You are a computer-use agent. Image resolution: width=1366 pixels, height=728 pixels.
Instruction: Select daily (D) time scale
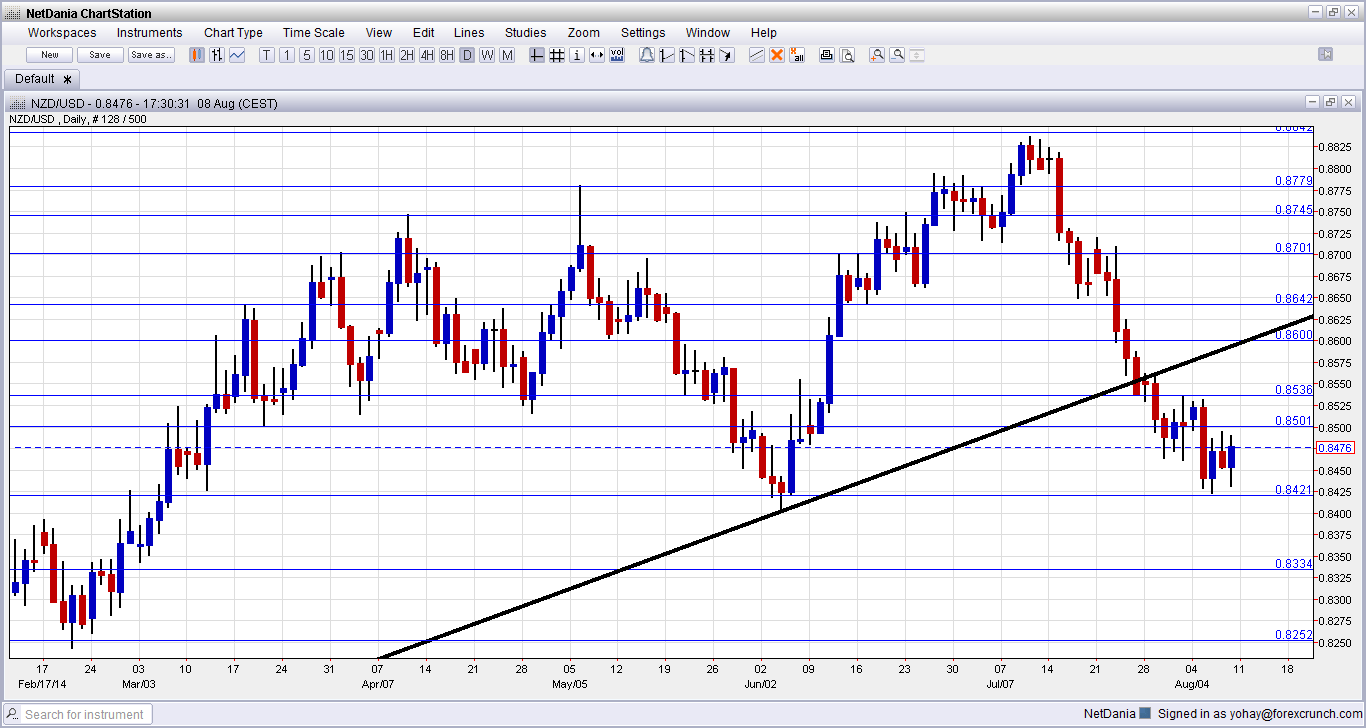coord(467,55)
